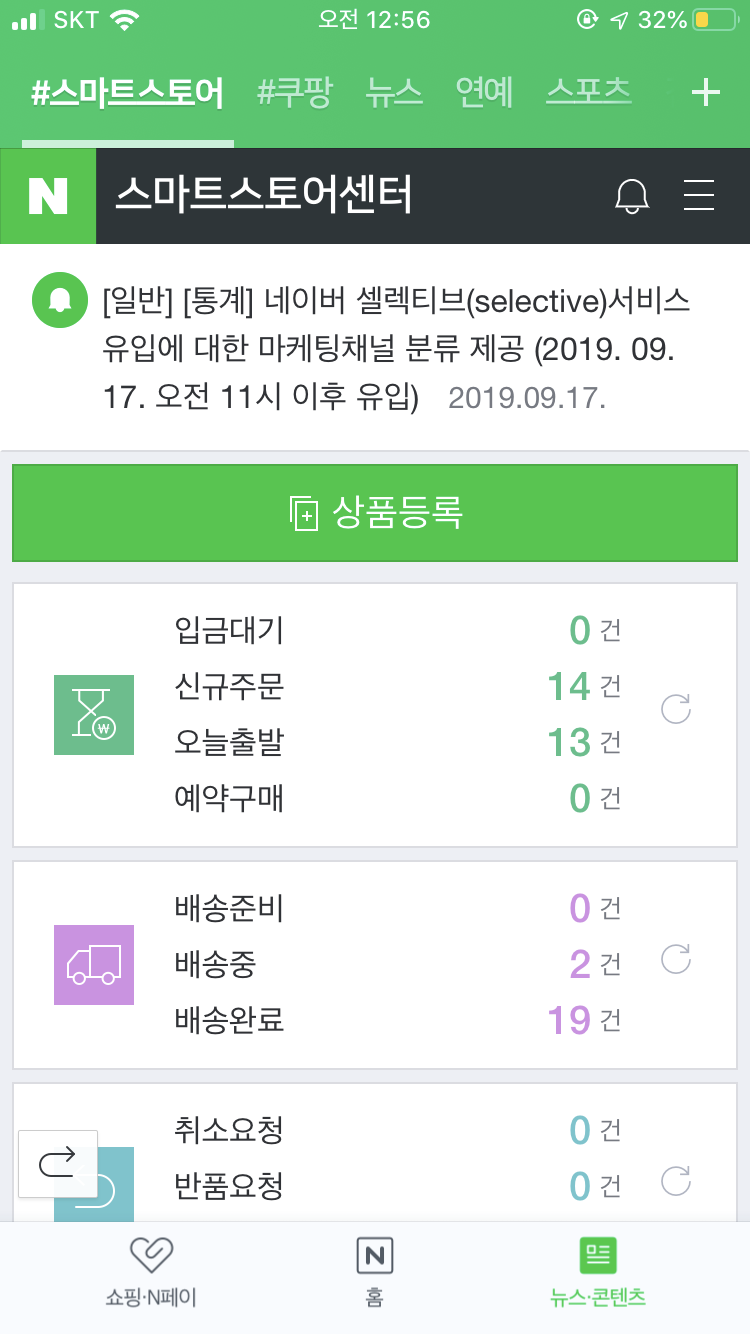This screenshot has height=1334, width=750.
Task: View 신규주문 14 orders
Action: [569, 686]
